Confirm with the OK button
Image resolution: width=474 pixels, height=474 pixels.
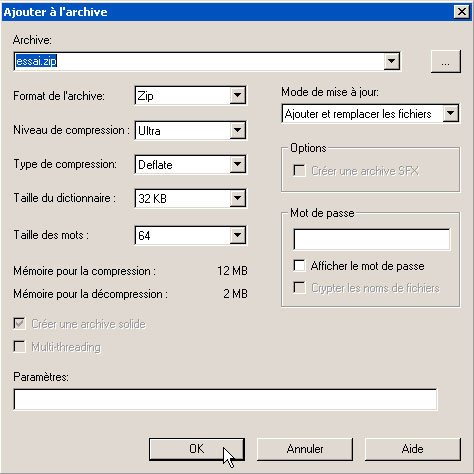click(x=197, y=449)
